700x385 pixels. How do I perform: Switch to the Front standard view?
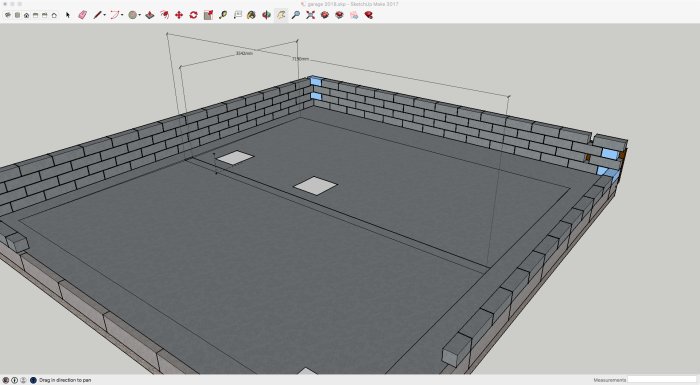[x=26, y=15]
